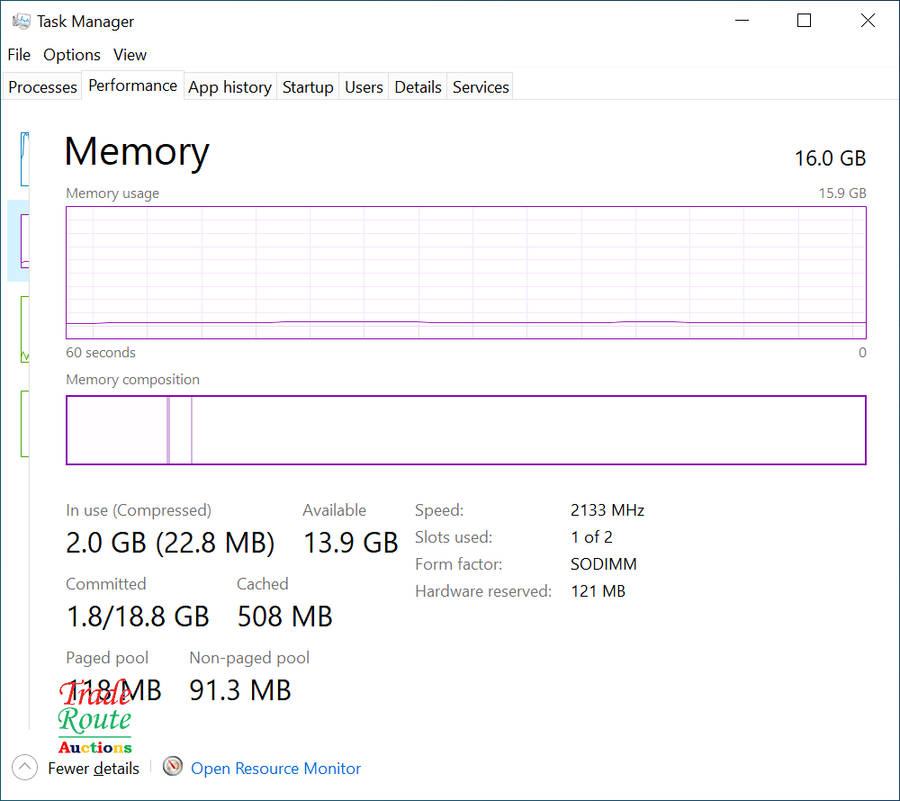Open the View menu
Screen dimensions: 900x801
[x=130, y=55]
